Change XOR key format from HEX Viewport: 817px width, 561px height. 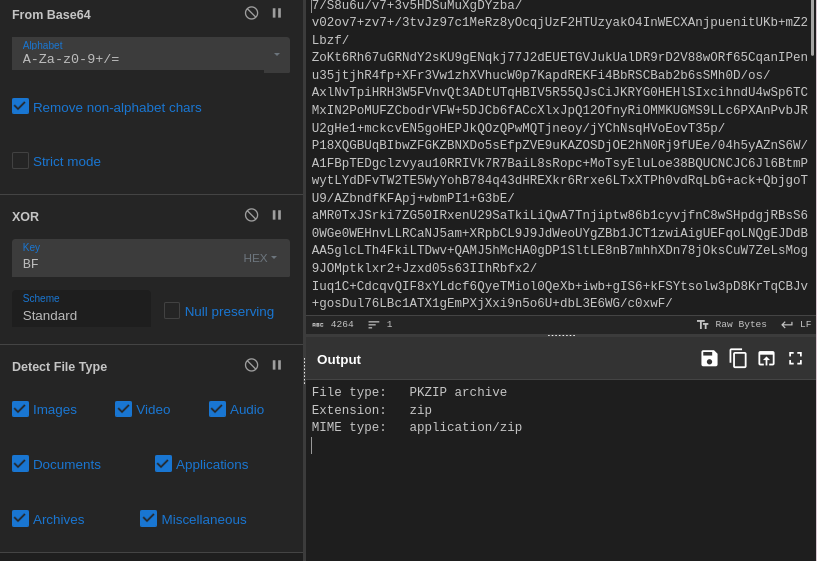tap(260, 258)
